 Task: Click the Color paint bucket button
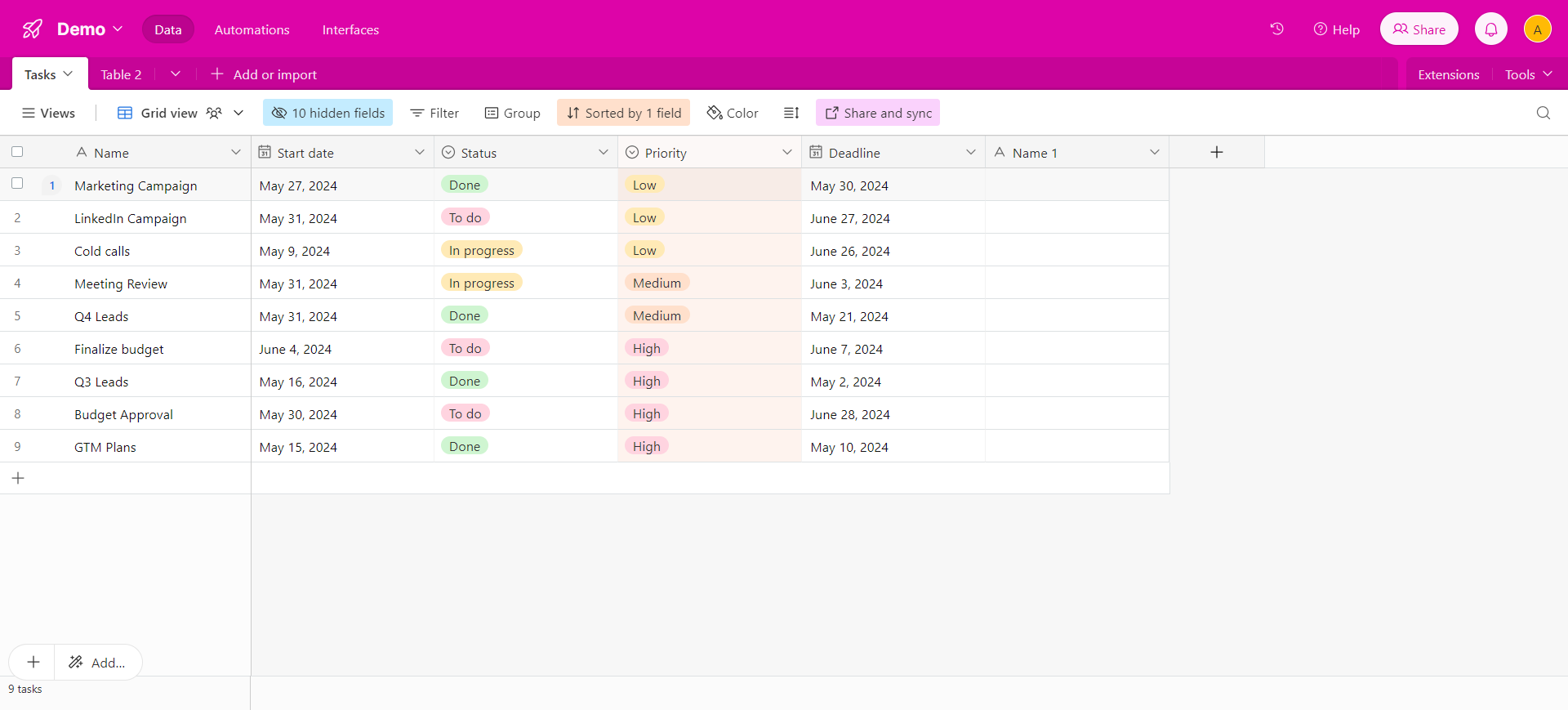(733, 113)
